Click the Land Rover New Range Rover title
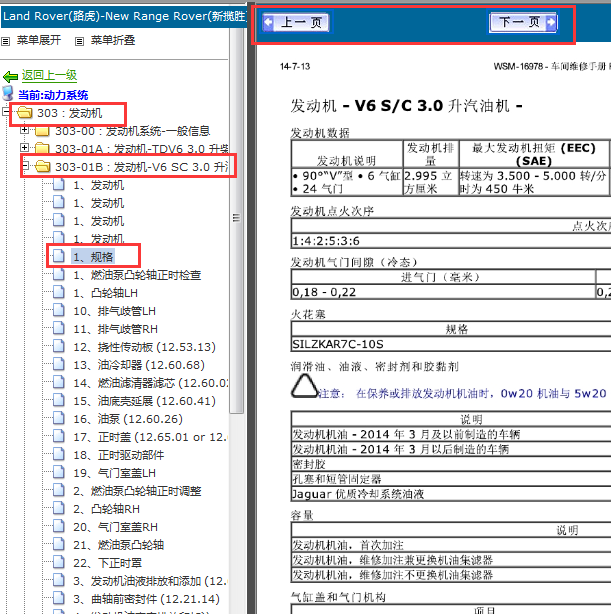The height and width of the screenshot is (614, 611). pos(125,16)
